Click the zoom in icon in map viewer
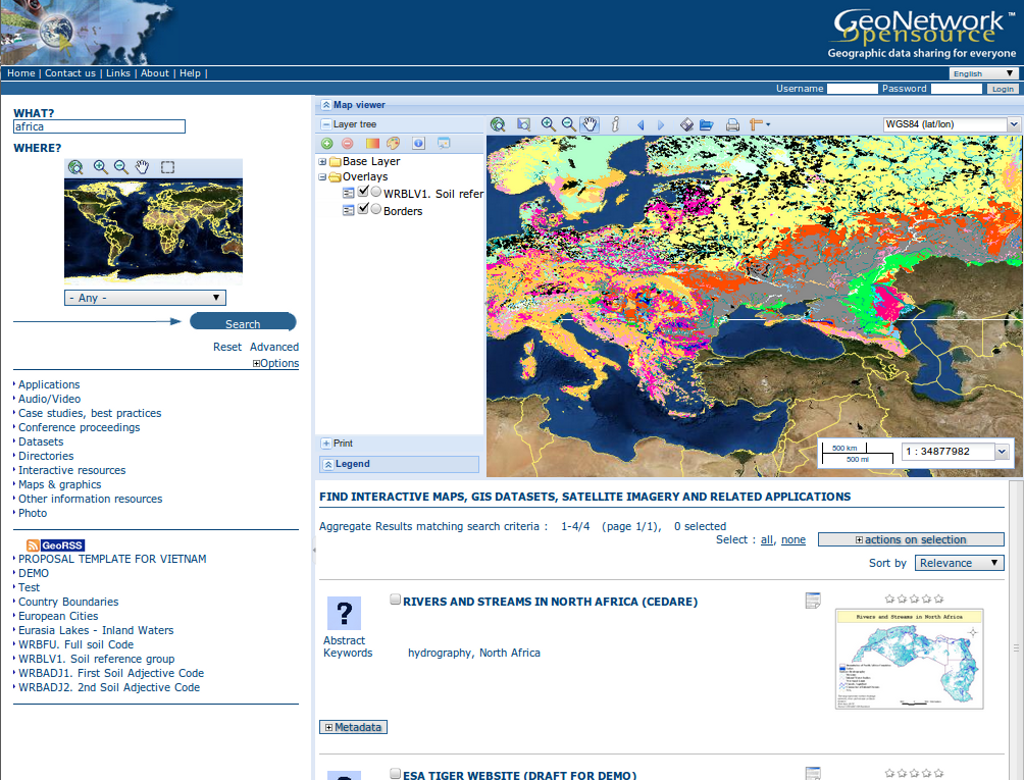 click(x=548, y=124)
